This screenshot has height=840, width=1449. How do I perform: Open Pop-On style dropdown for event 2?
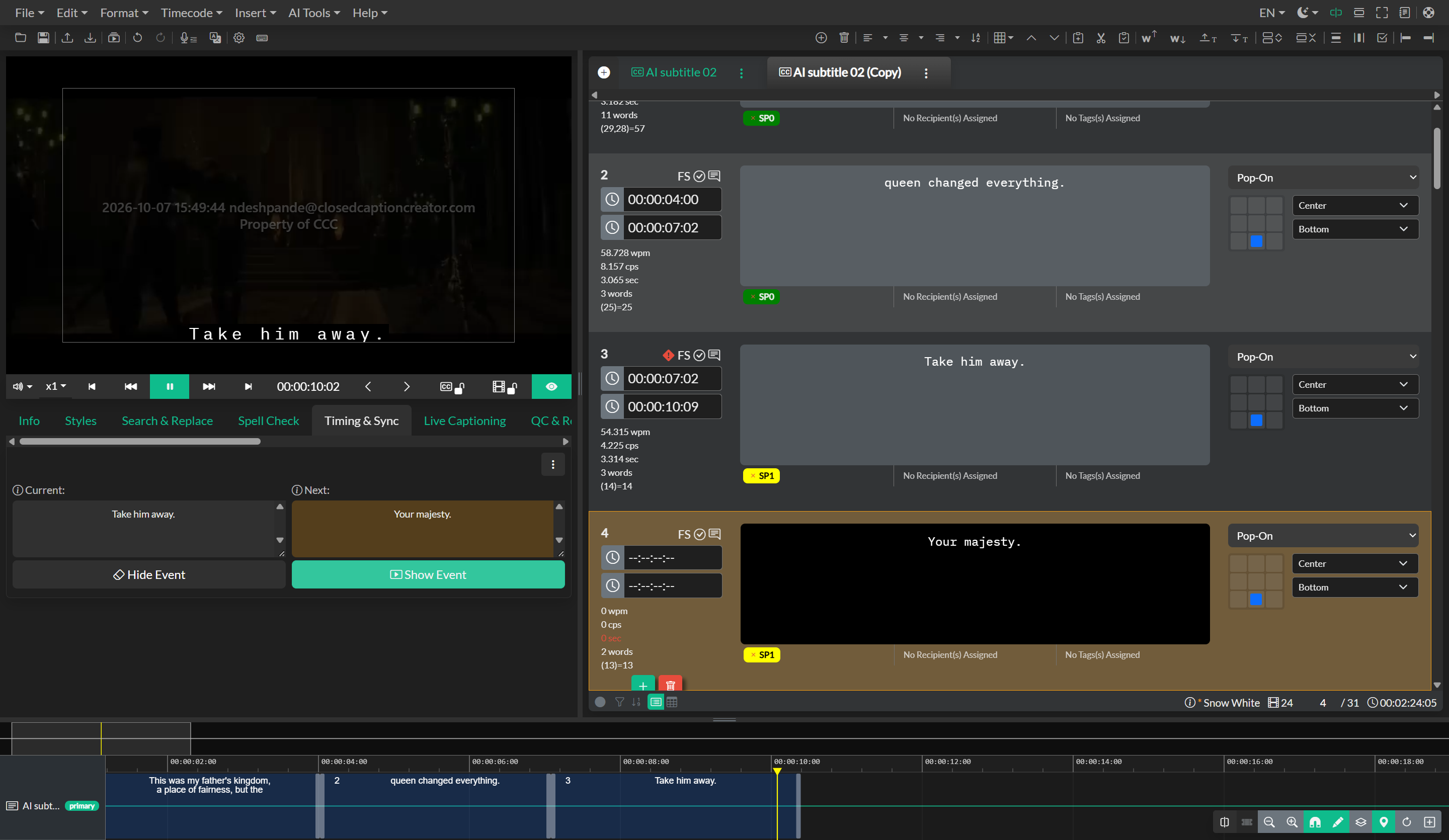pos(1324,178)
